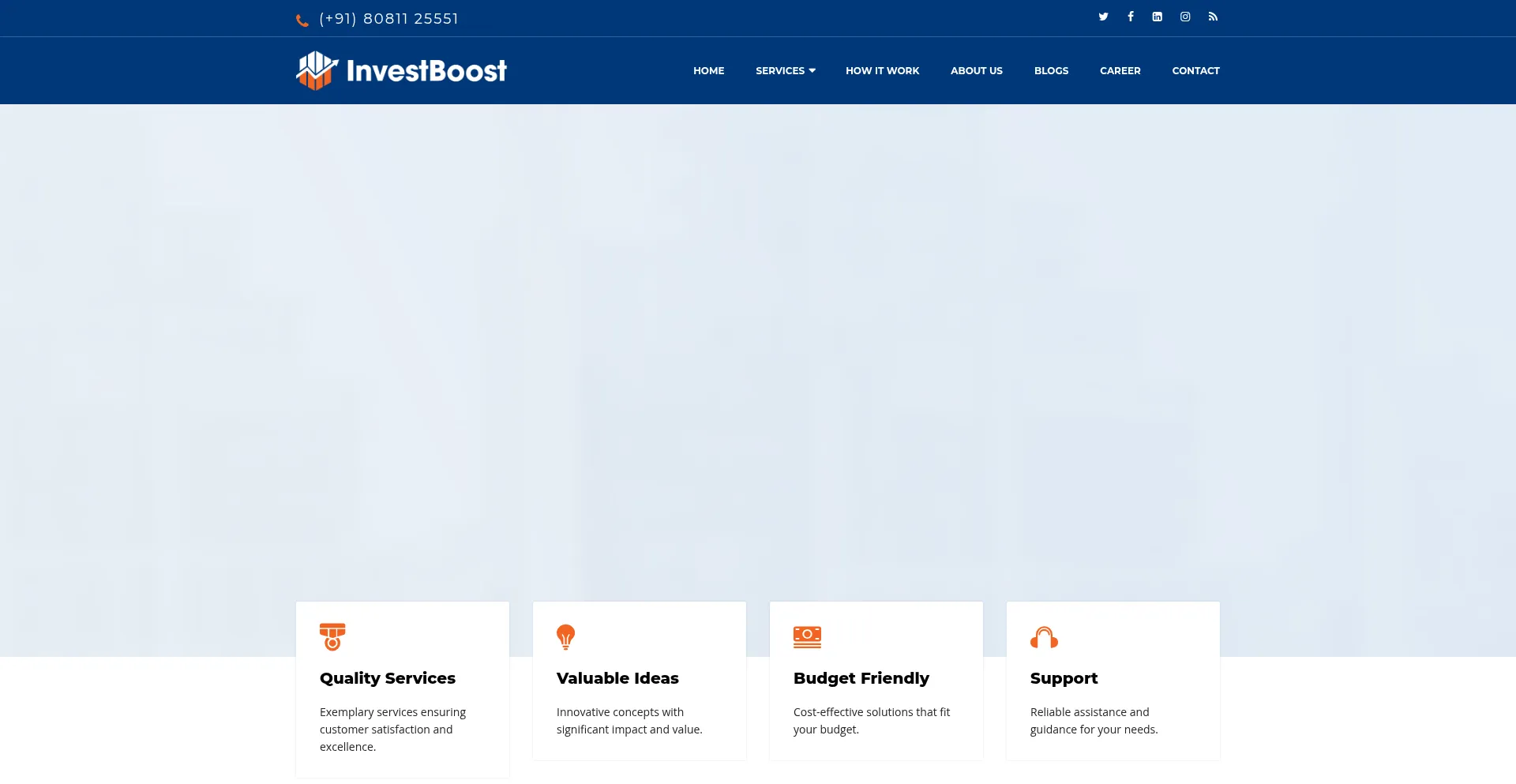Call the phone number (+91) 80811 25551

click(388, 19)
